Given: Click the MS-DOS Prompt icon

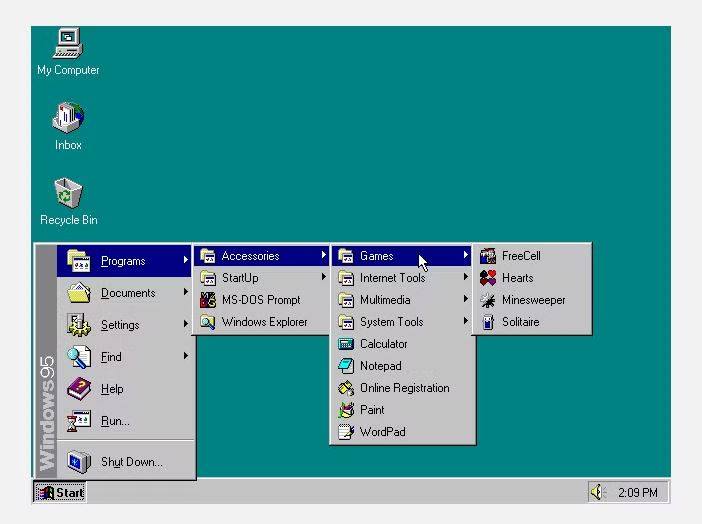Looking at the screenshot, I should coord(208,300).
